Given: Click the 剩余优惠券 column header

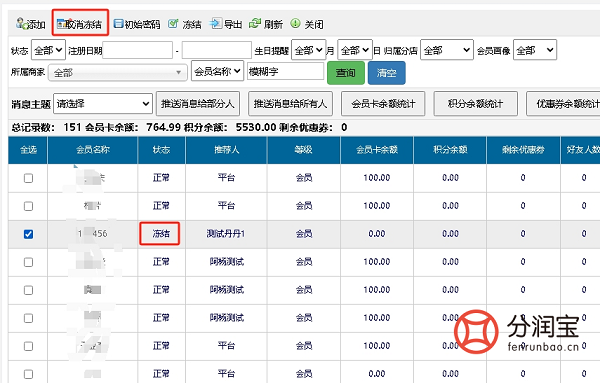Looking at the screenshot, I should point(523,150).
